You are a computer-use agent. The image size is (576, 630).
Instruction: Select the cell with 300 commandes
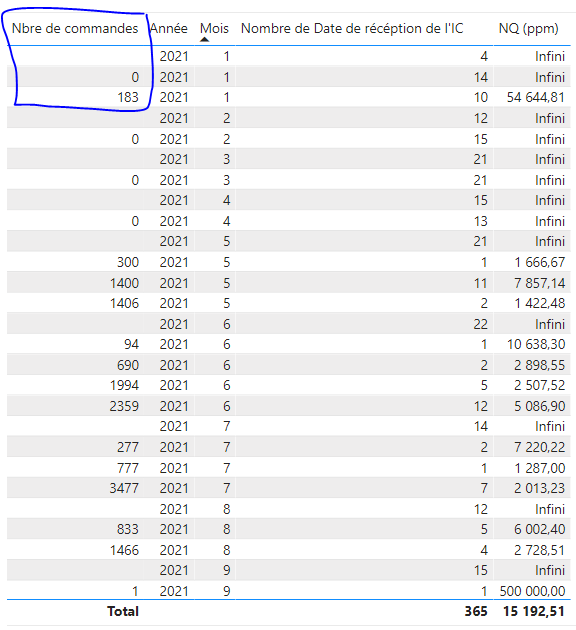click(128, 262)
